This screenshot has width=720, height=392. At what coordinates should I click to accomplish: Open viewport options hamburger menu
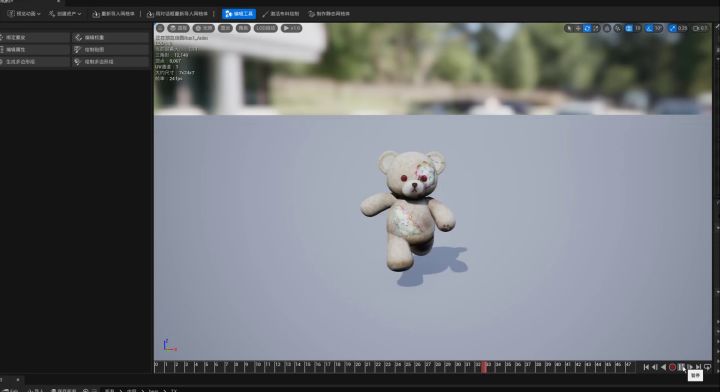[x=160, y=28]
